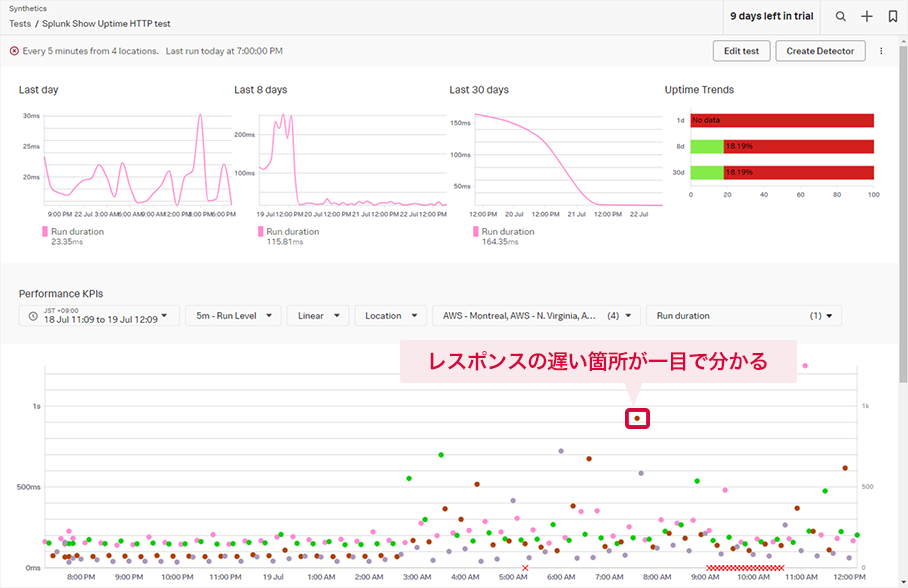Toggle Run duration legend under Last 8 days chart

tap(292, 232)
